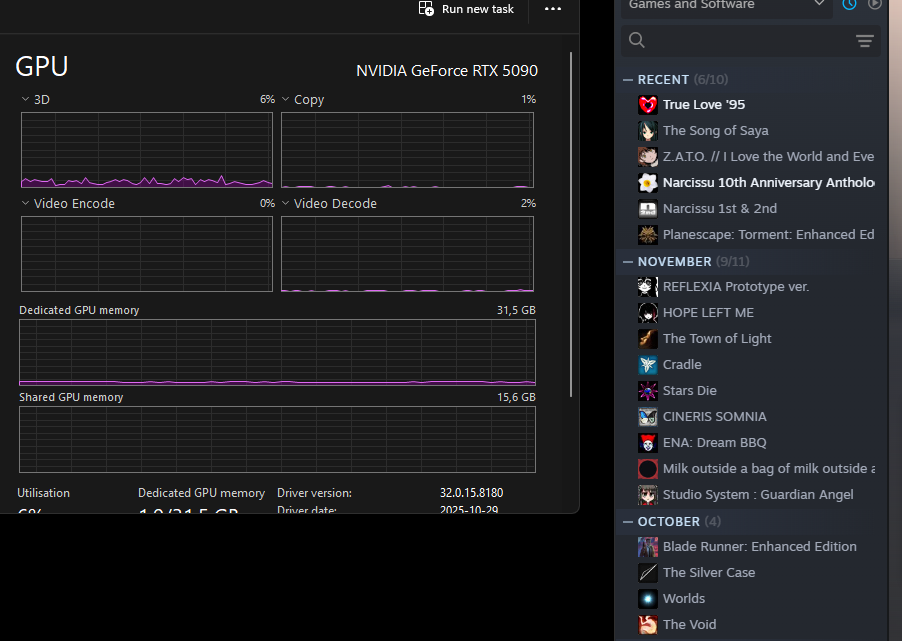Select The Town of Light entry
The height and width of the screenshot is (641, 902).
tap(717, 338)
